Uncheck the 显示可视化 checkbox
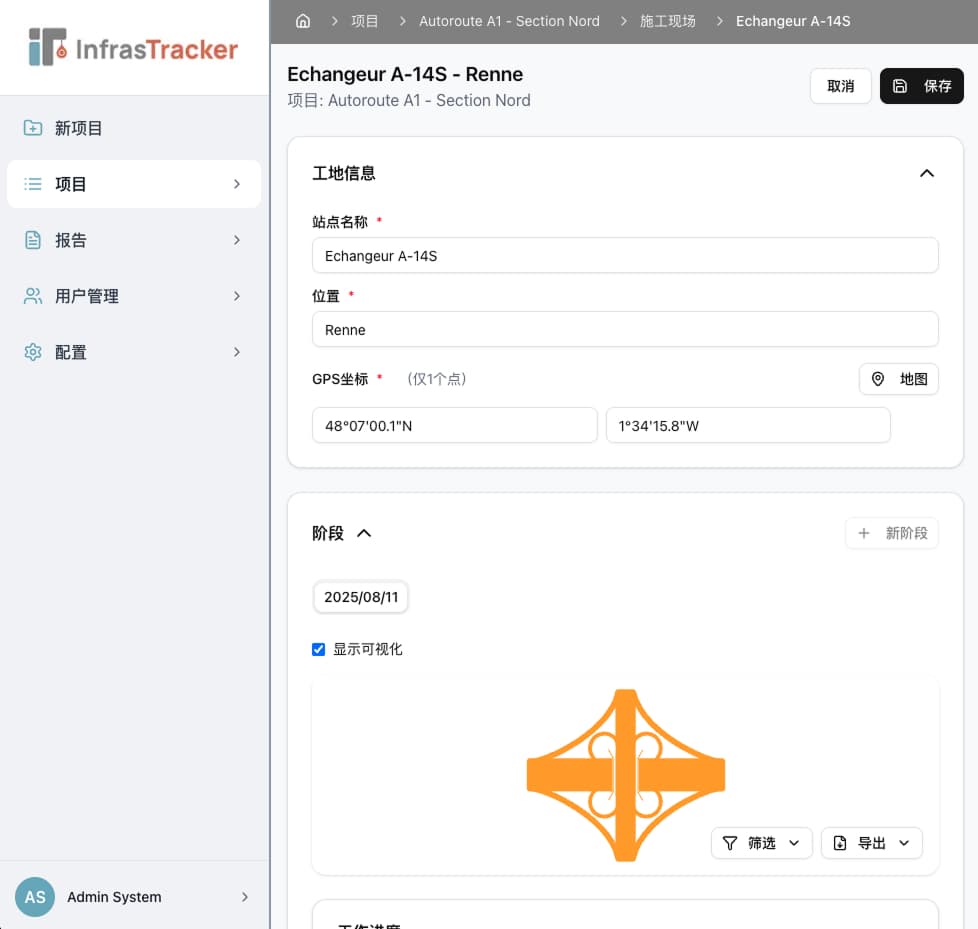 318,649
